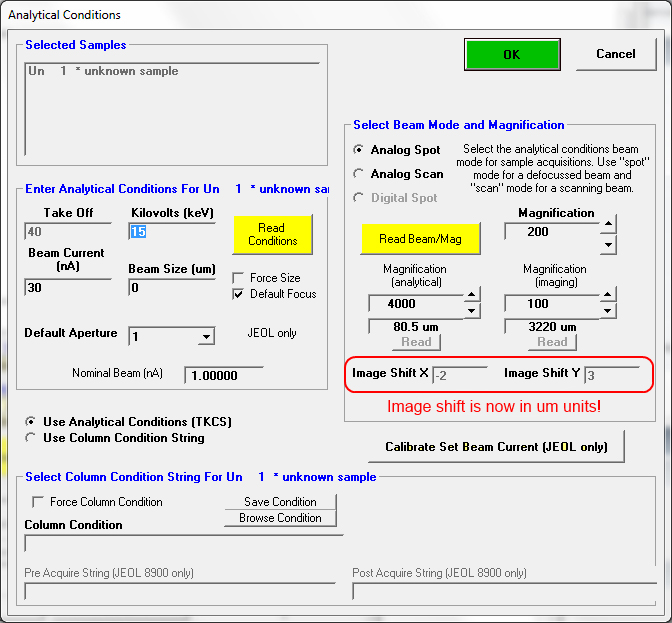Click the Read Beam/Mag button

[420, 239]
